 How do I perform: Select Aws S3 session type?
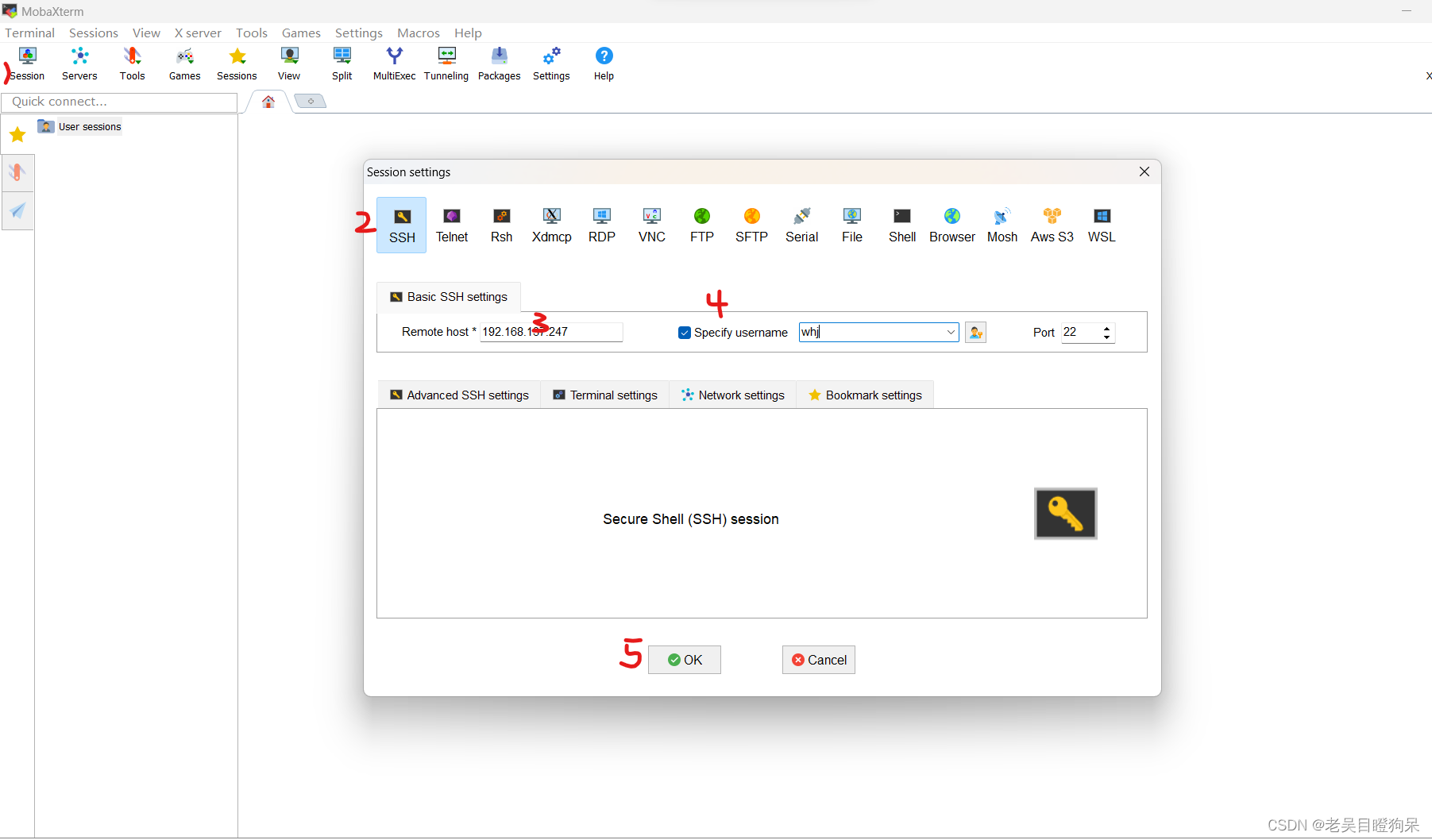tap(1052, 225)
